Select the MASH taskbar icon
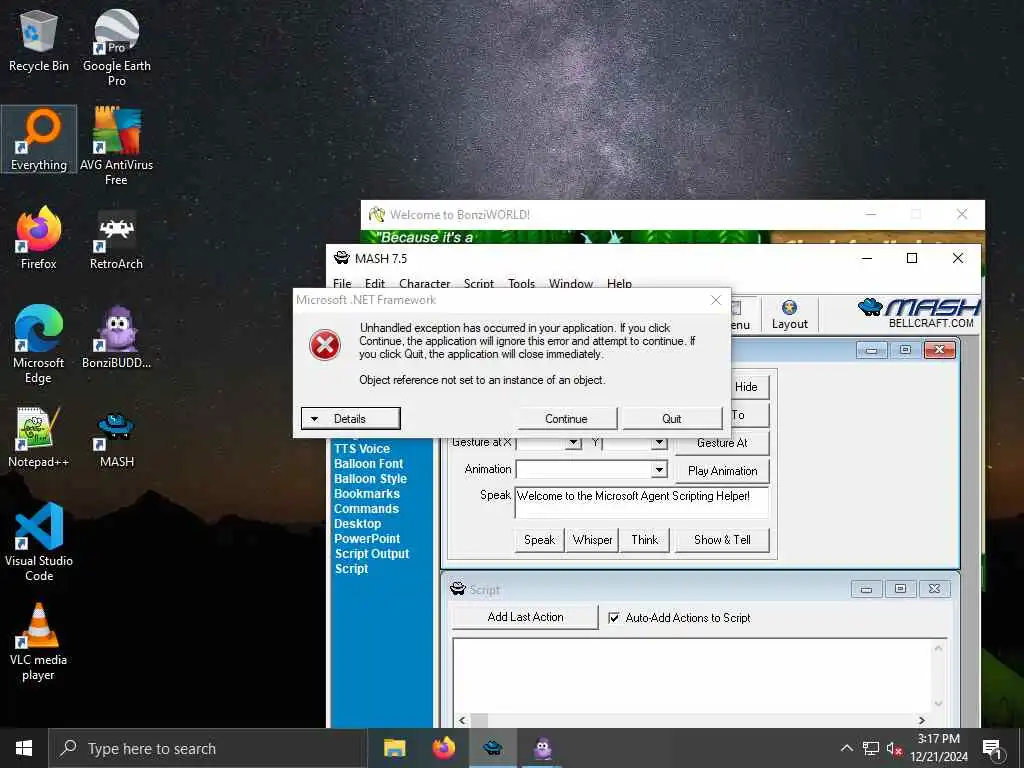The width and height of the screenshot is (1024, 768). tap(493, 748)
